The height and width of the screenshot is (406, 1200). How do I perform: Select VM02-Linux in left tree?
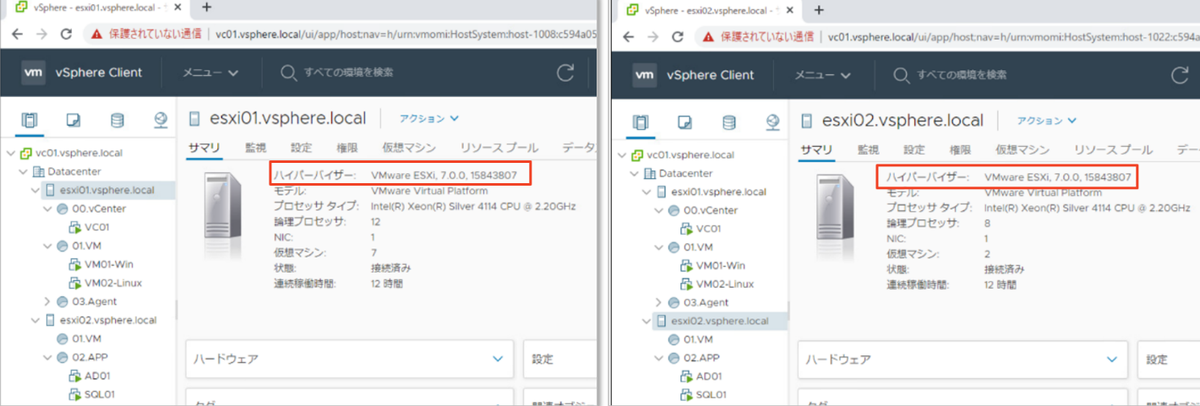point(112,283)
